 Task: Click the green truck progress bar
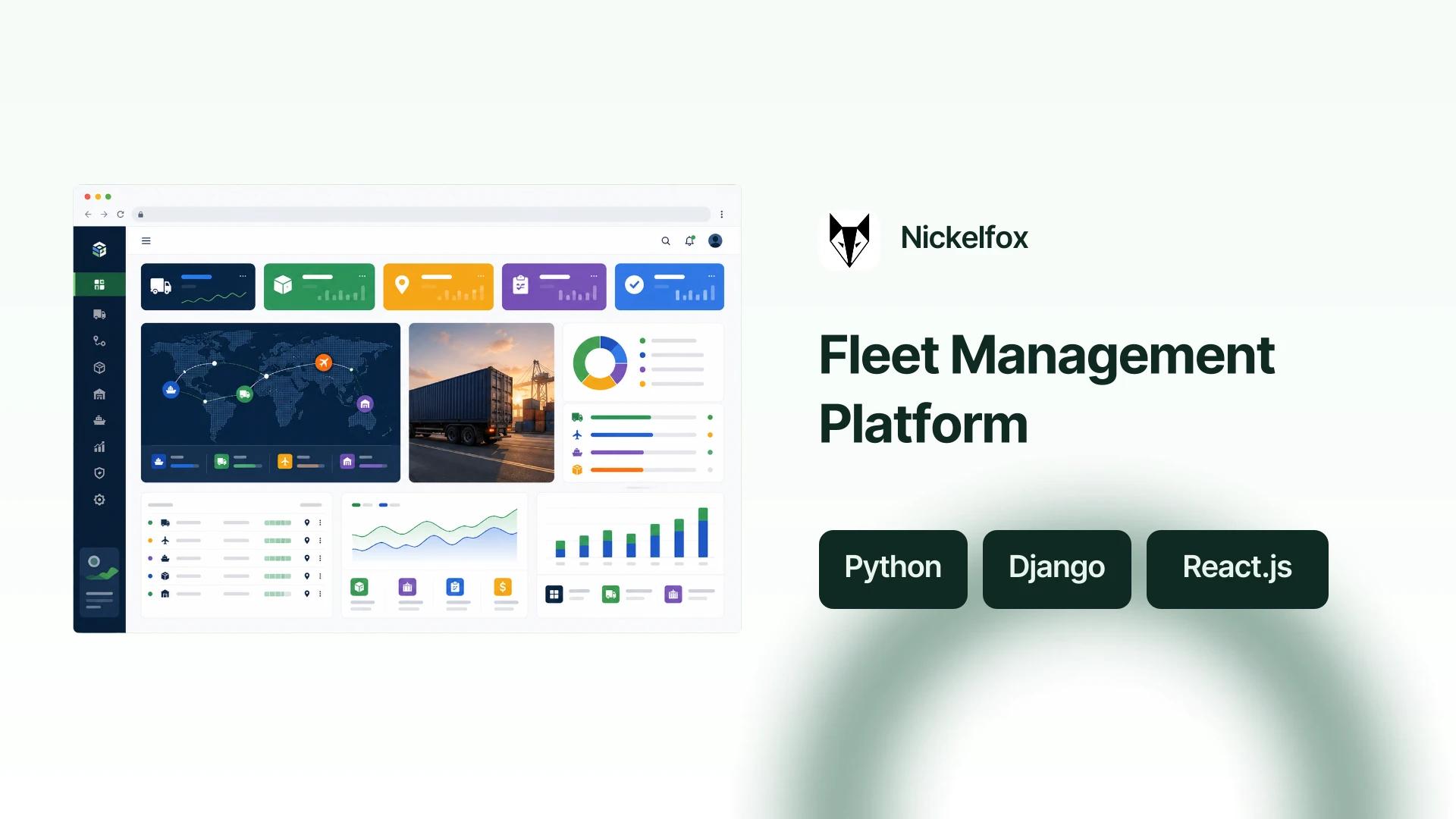tap(643, 417)
